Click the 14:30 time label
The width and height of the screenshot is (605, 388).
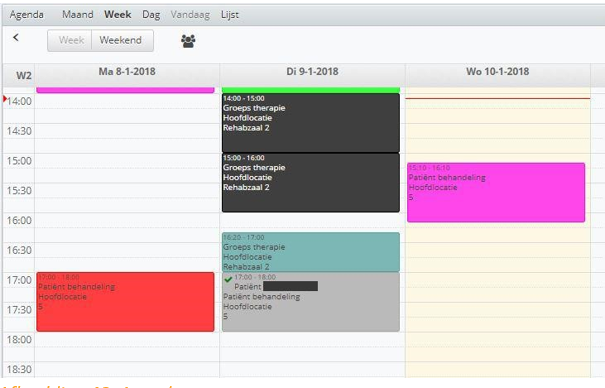[19, 131]
